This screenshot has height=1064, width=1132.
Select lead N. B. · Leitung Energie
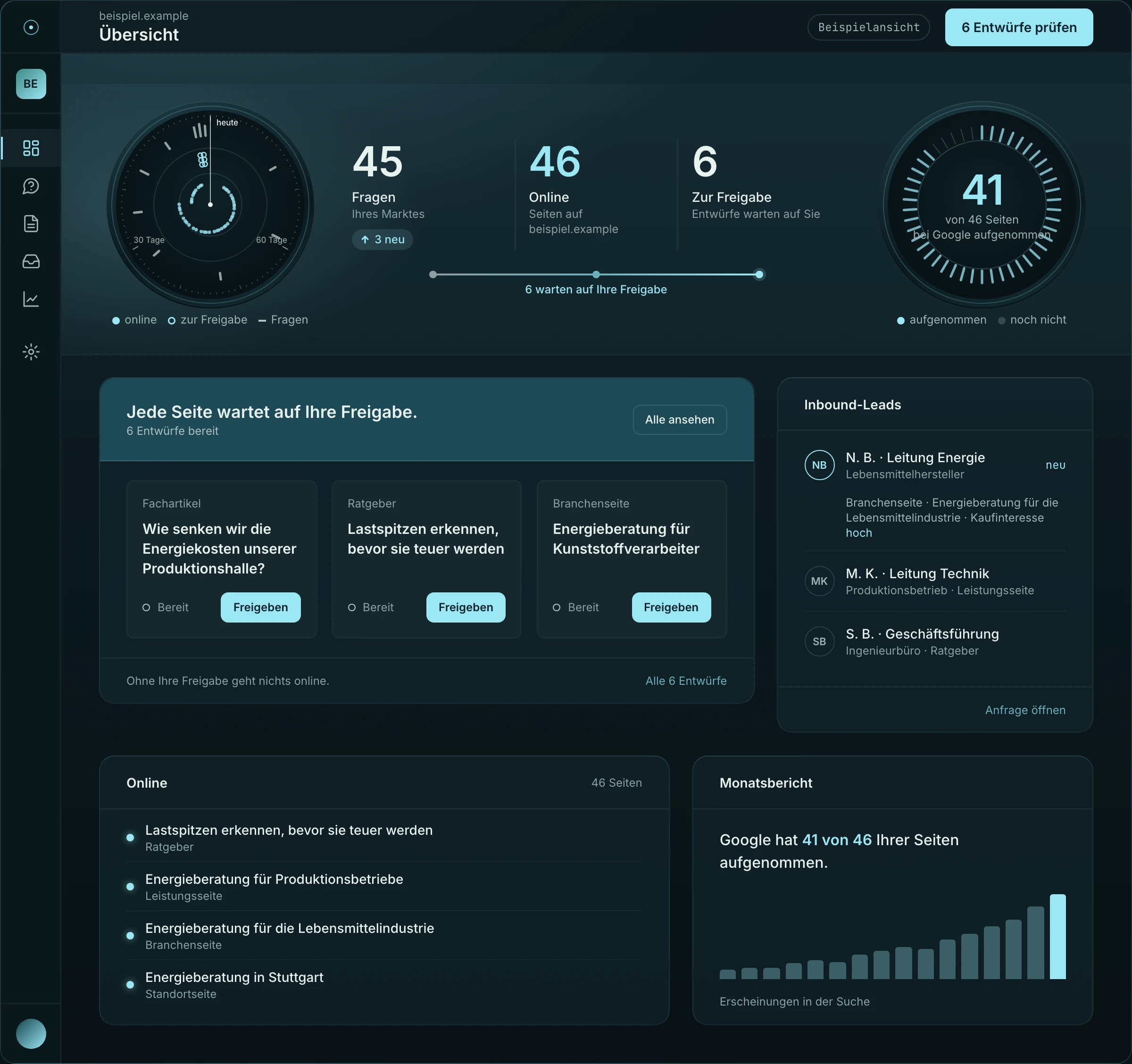935,494
